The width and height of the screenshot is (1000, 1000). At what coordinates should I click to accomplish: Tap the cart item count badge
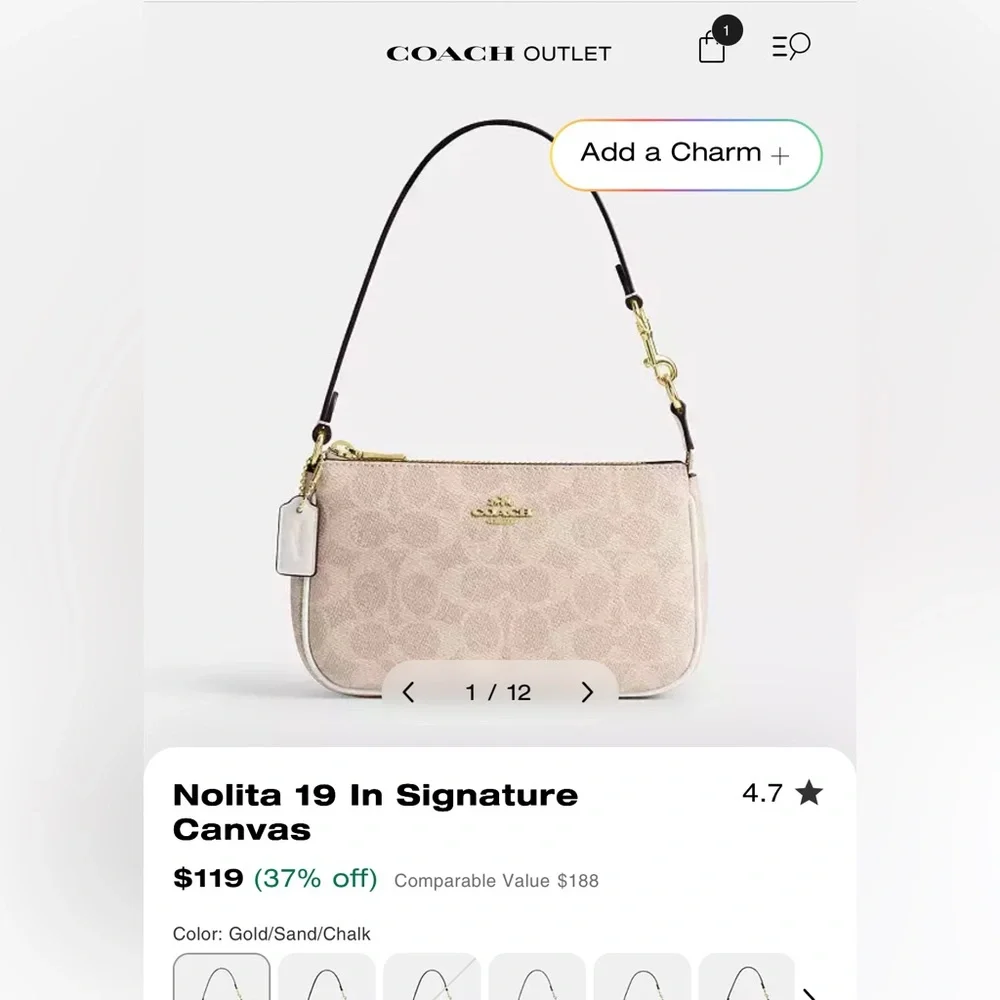[x=726, y=31]
